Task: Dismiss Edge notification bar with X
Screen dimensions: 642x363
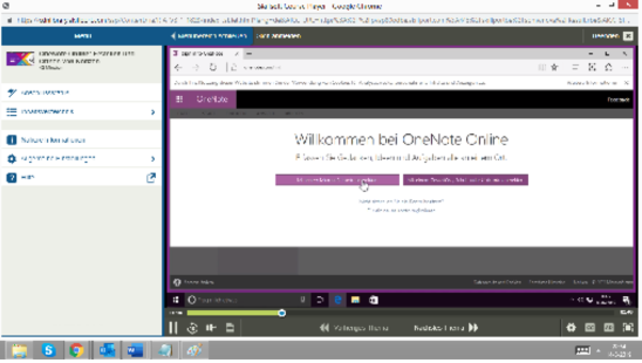Action: click(626, 83)
